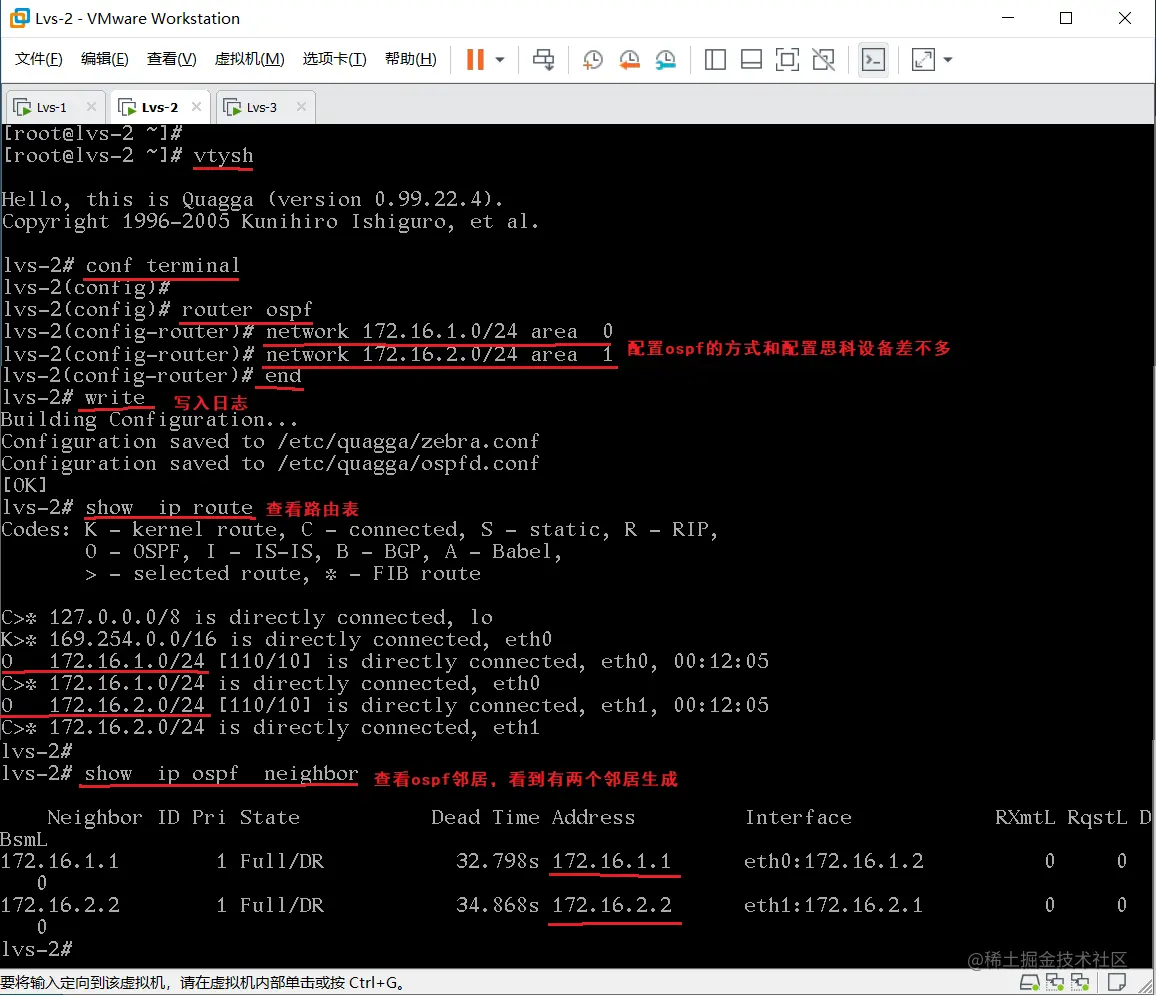Click the Lvs-3 tab VM running icon
Viewport: 1156px width, 998px height.
click(x=232, y=108)
